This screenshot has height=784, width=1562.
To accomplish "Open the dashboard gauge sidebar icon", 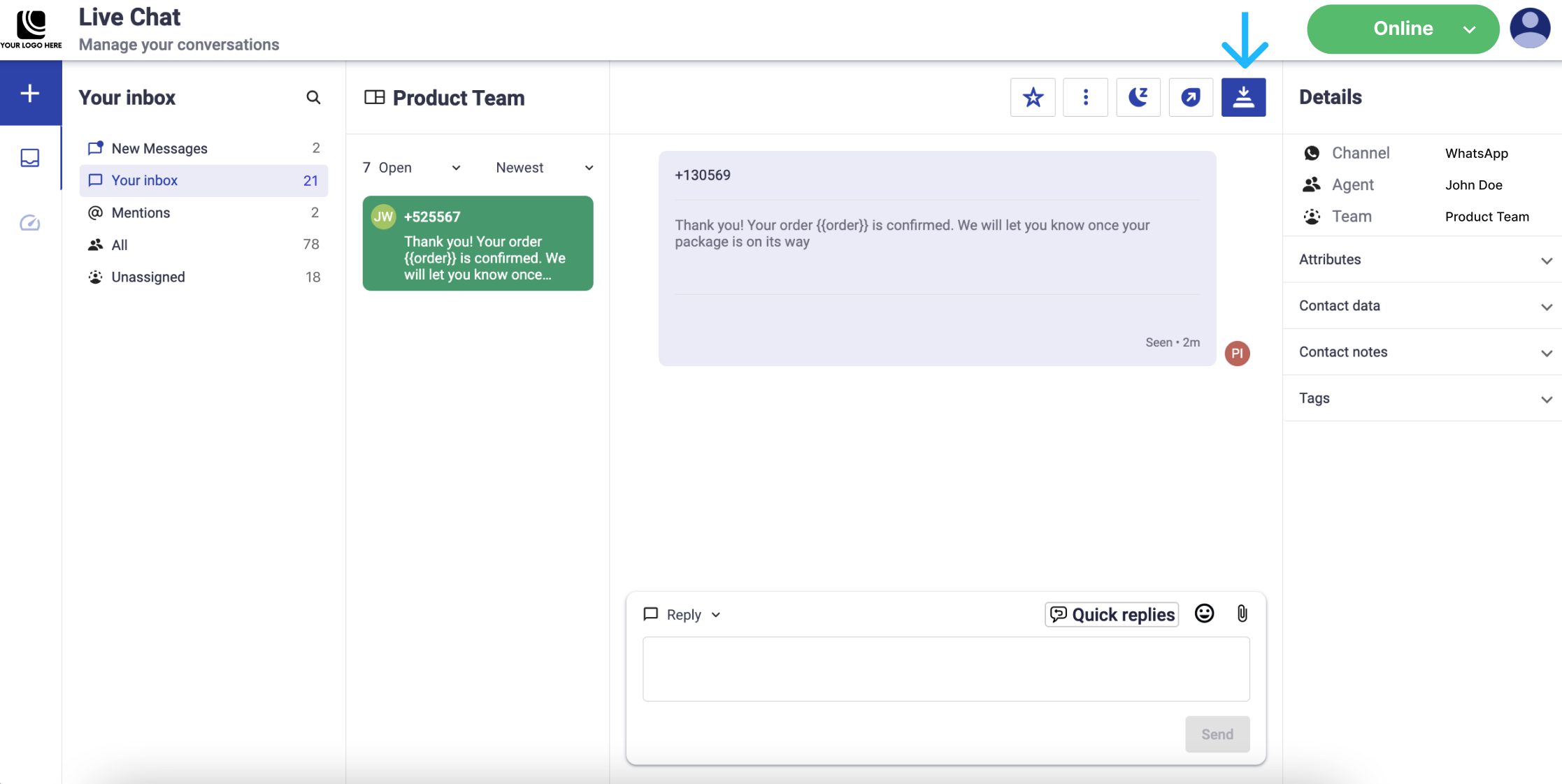I will click(30, 223).
